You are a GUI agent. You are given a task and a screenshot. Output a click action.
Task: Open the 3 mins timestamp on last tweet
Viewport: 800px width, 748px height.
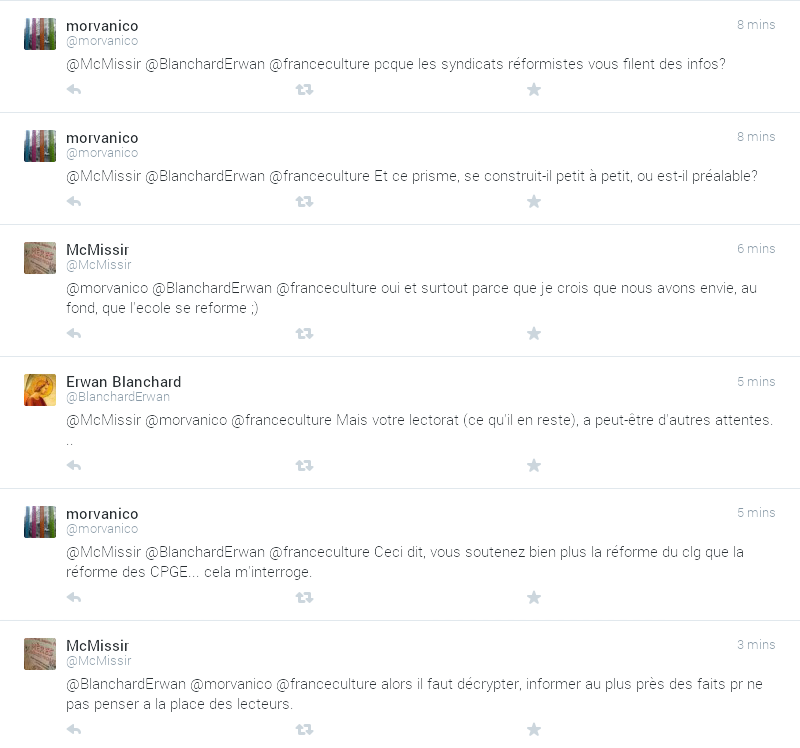pyautogui.click(x=756, y=644)
